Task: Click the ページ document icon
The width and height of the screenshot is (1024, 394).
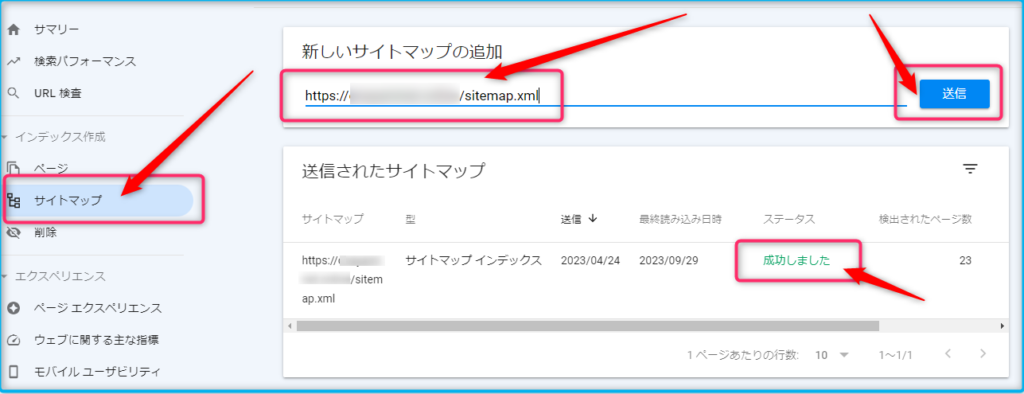Action: click(13, 169)
